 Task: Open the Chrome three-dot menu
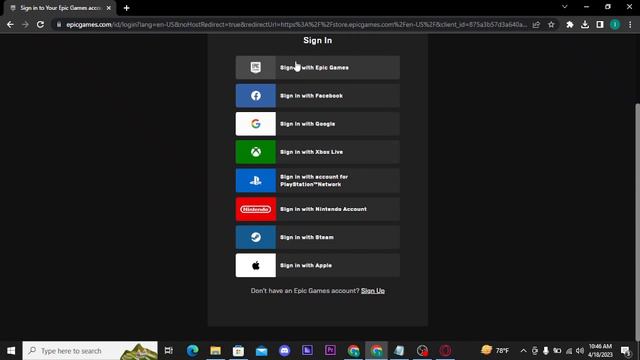pos(630,24)
